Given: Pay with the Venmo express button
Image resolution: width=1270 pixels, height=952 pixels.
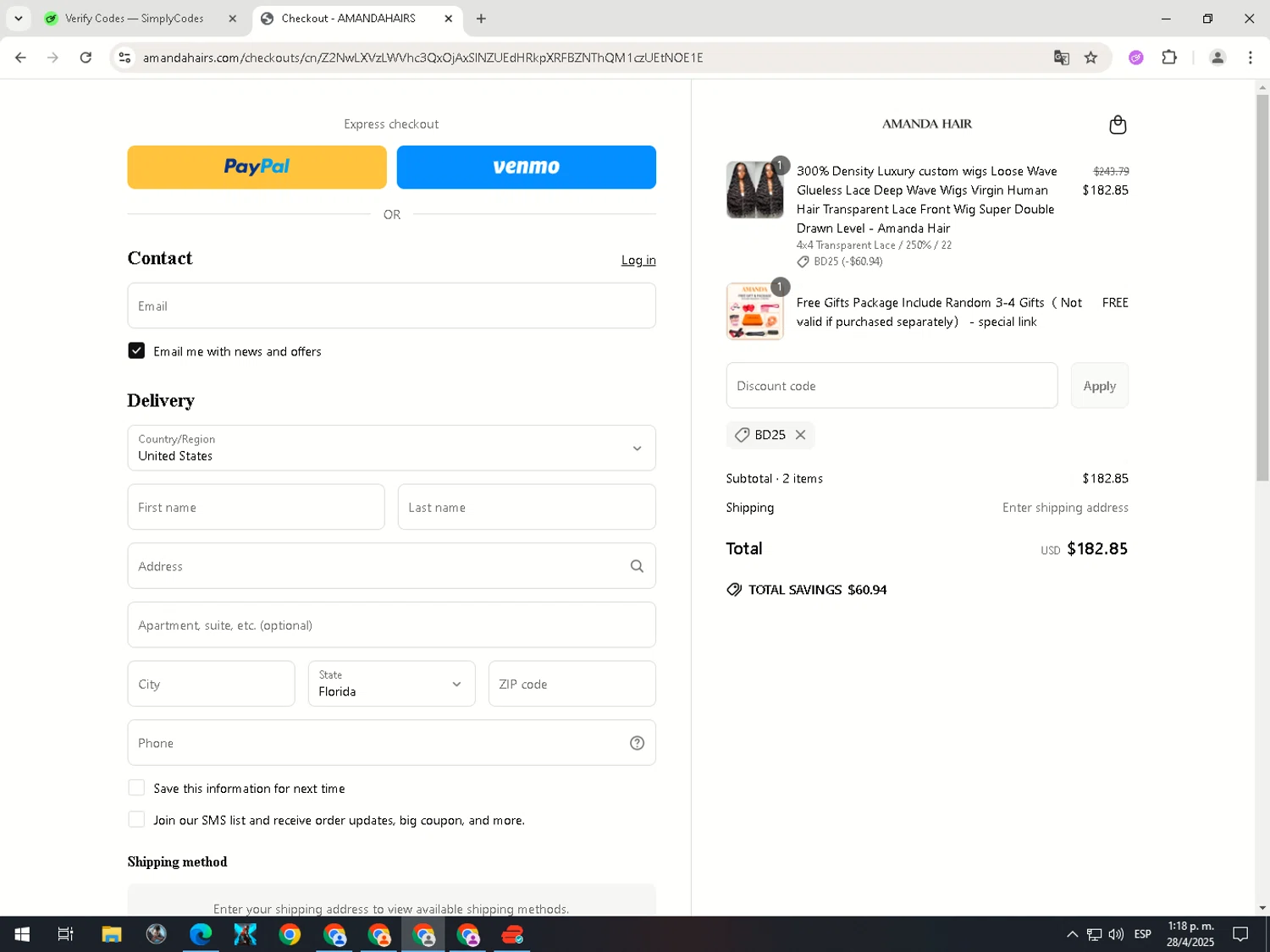Looking at the screenshot, I should [526, 167].
